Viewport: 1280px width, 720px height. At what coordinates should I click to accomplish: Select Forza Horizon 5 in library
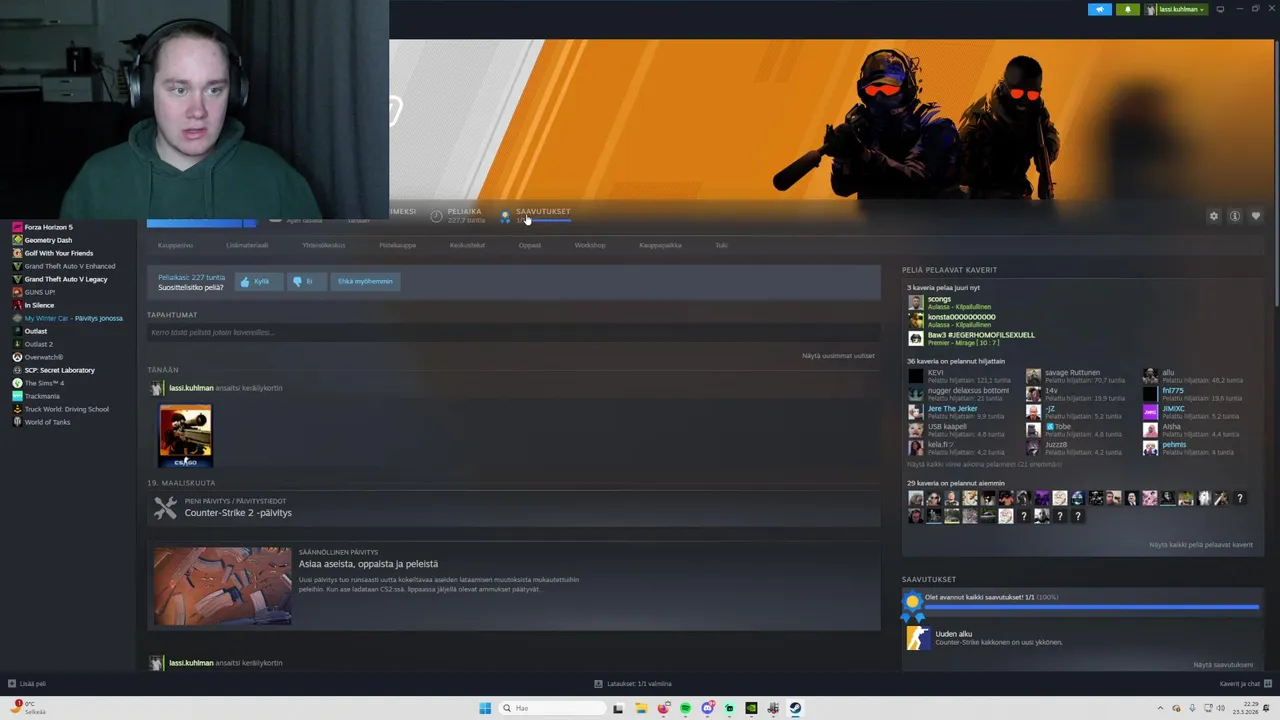coord(48,227)
